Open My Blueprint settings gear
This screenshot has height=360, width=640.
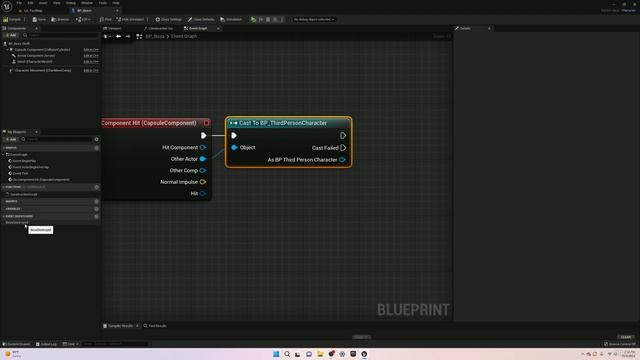point(97,139)
